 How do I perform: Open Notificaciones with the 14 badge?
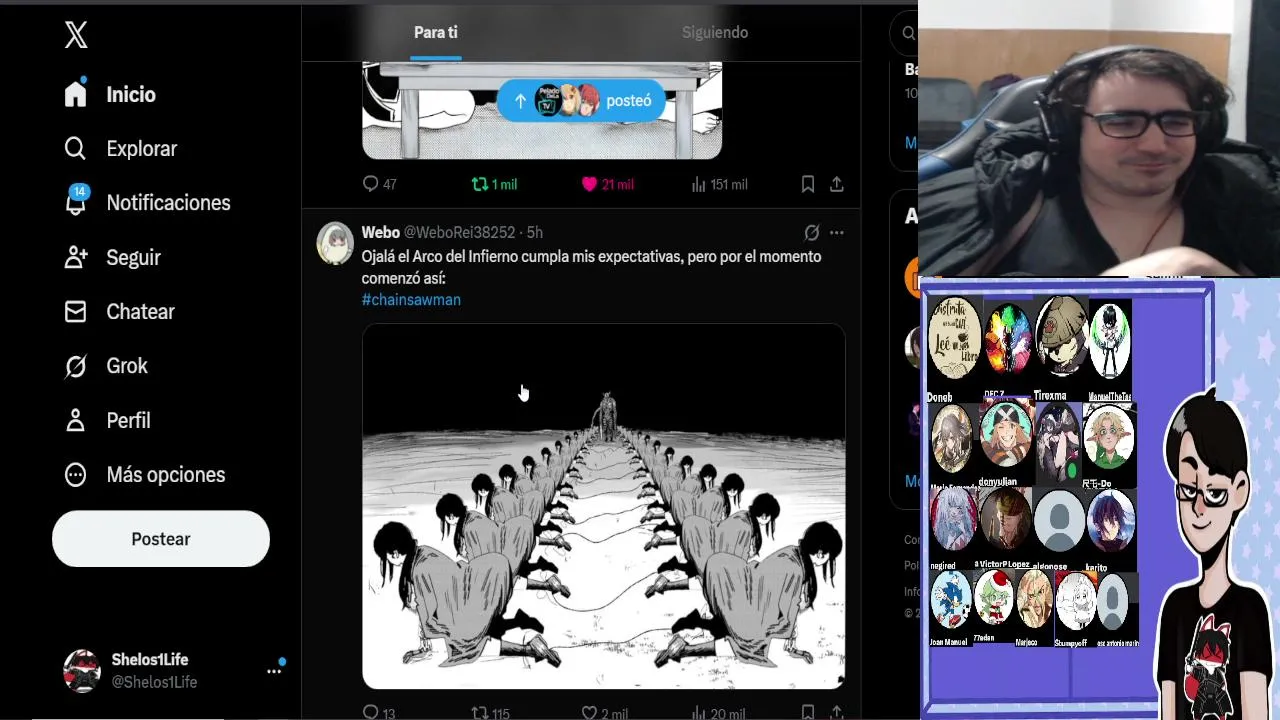(x=147, y=202)
